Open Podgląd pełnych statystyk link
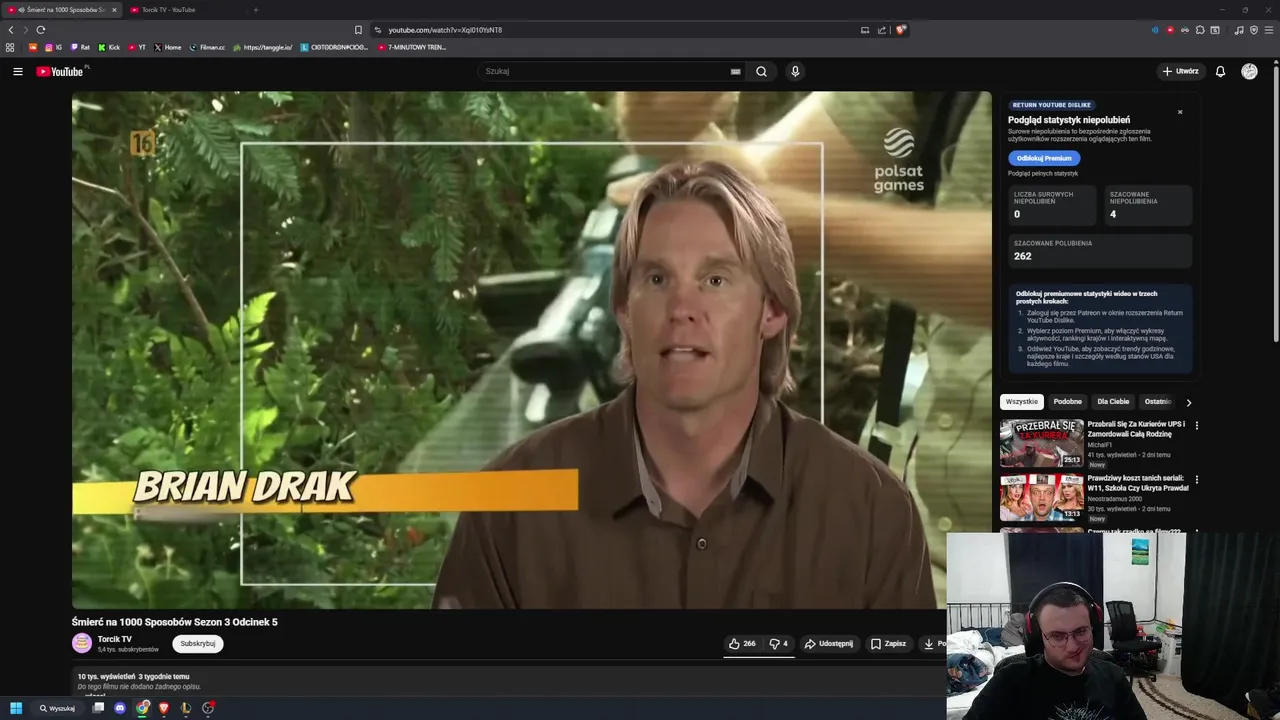Viewport: 1280px width, 720px height. click(x=1043, y=174)
